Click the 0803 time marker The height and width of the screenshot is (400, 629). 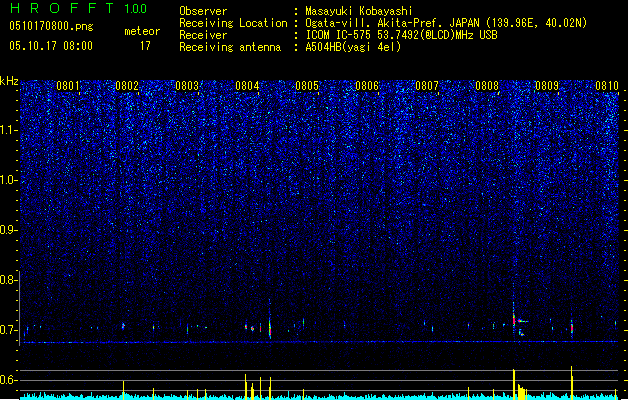pyautogui.click(x=187, y=86)
